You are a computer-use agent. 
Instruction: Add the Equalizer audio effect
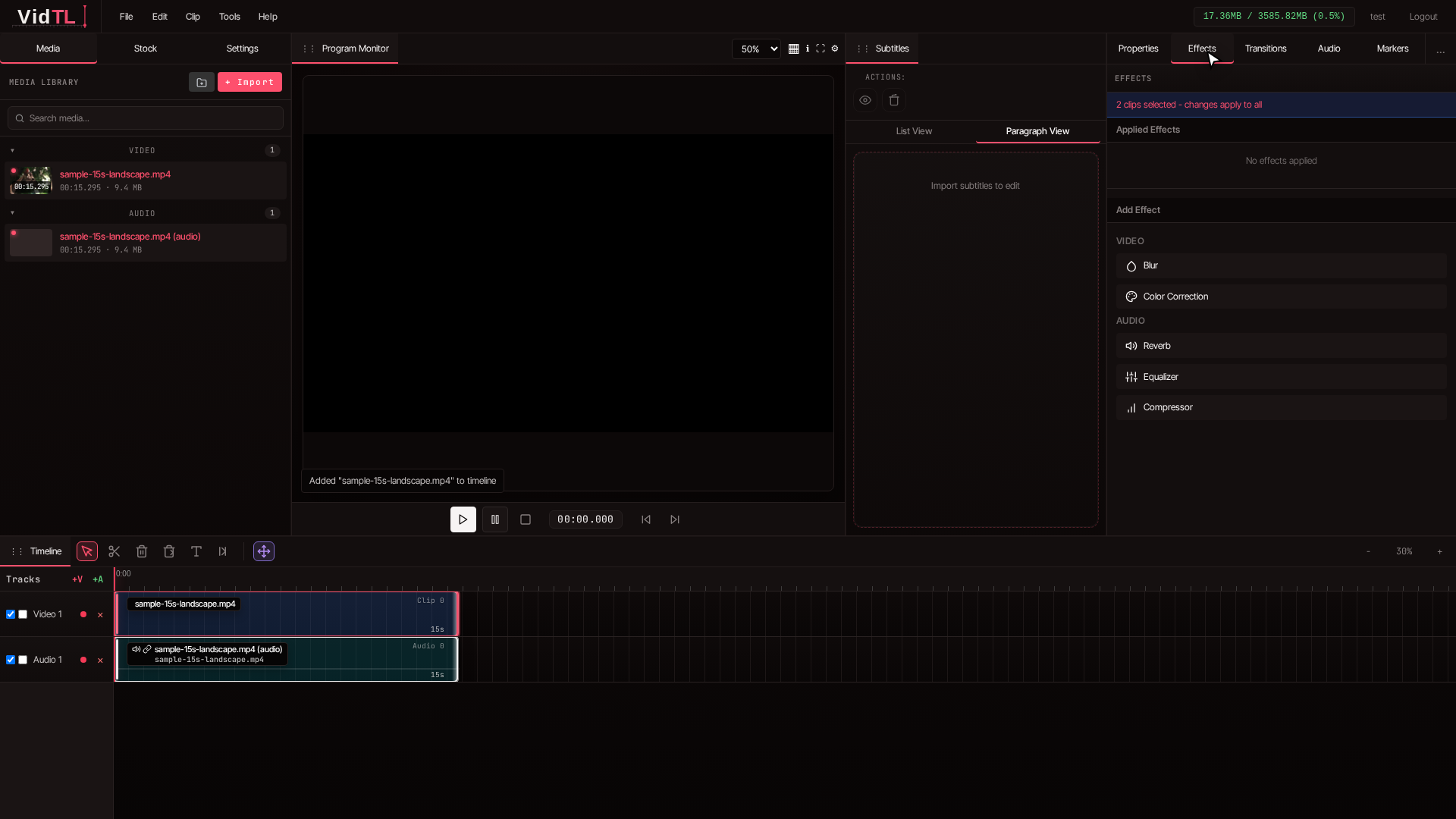(x=1281, y=377)
